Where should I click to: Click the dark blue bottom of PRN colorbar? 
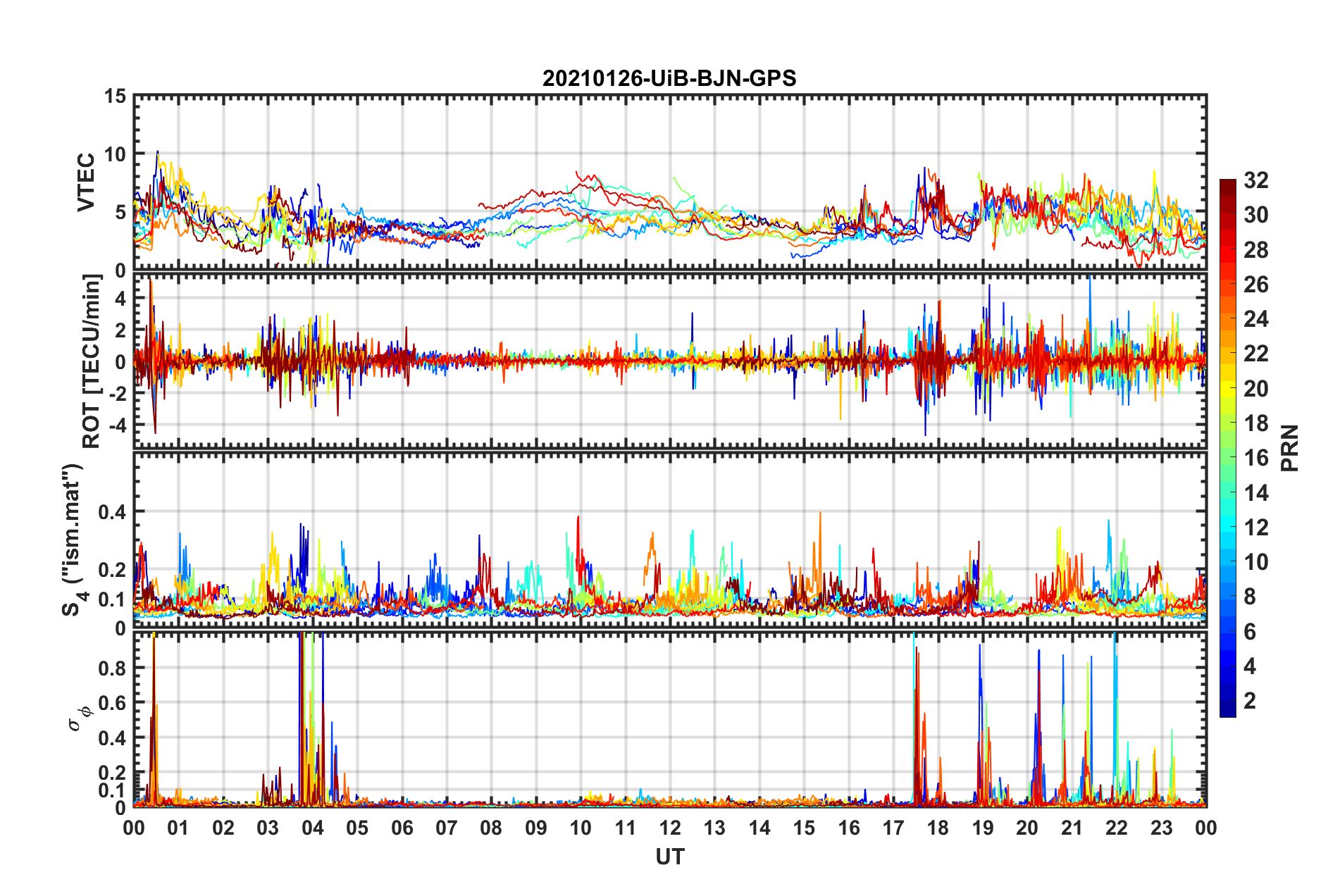tap(1227, 710)
